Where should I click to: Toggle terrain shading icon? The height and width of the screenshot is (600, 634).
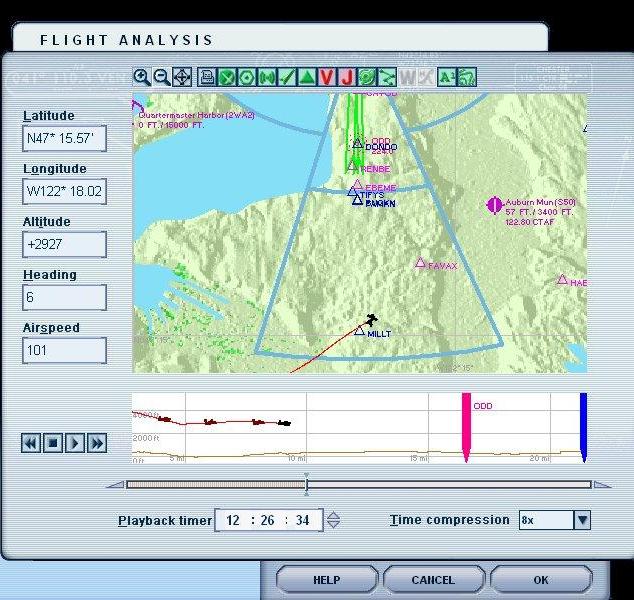[x=467, y=77]
